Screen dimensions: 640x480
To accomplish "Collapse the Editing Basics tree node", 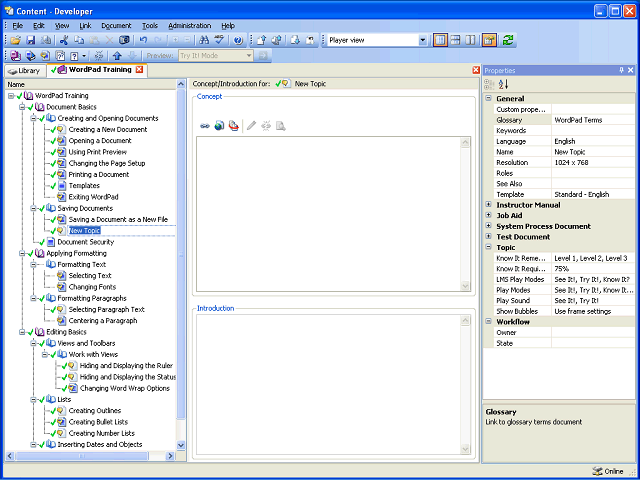I will pos(22,332).
